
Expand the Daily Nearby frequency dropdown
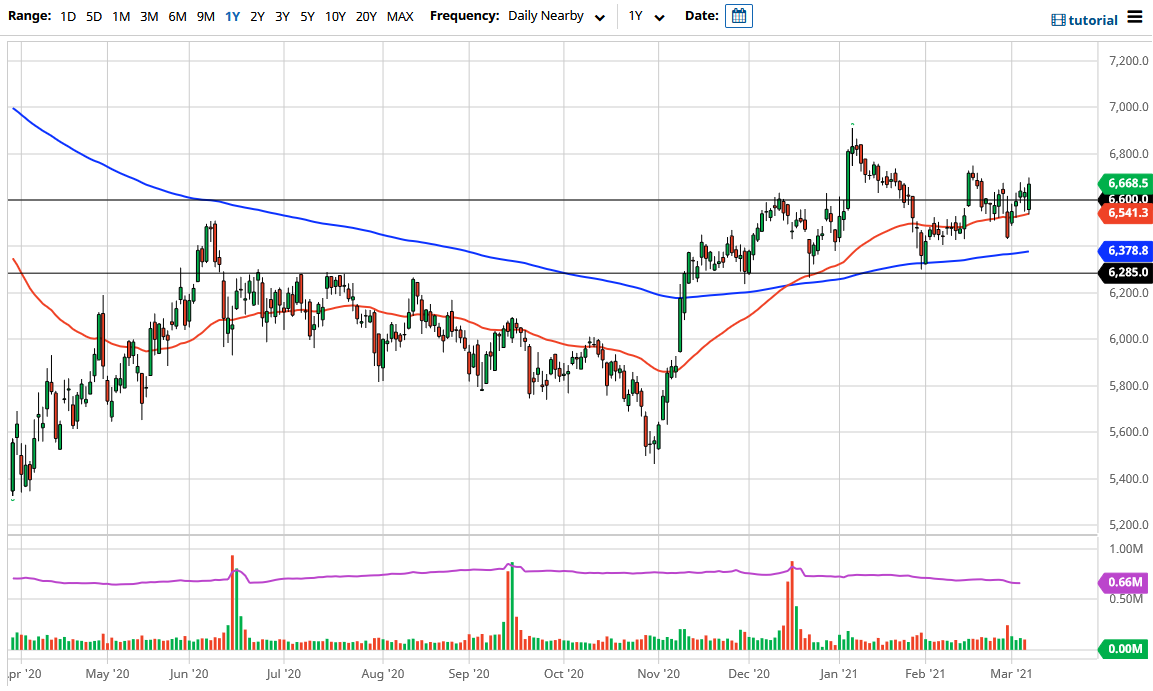(x=557, y=16)
